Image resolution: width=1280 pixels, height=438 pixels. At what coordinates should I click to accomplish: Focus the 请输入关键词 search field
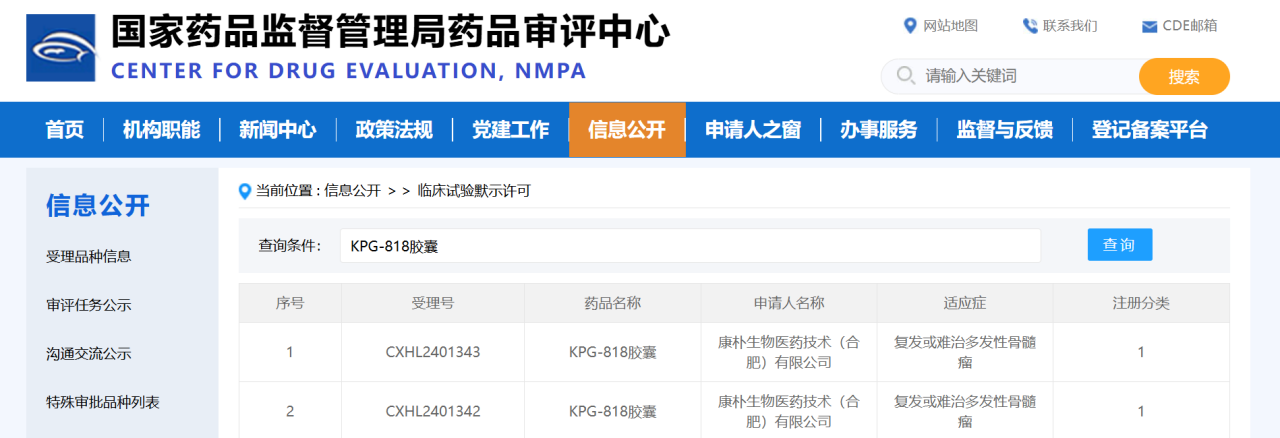pyautogui.click(x=1010, y=76)
